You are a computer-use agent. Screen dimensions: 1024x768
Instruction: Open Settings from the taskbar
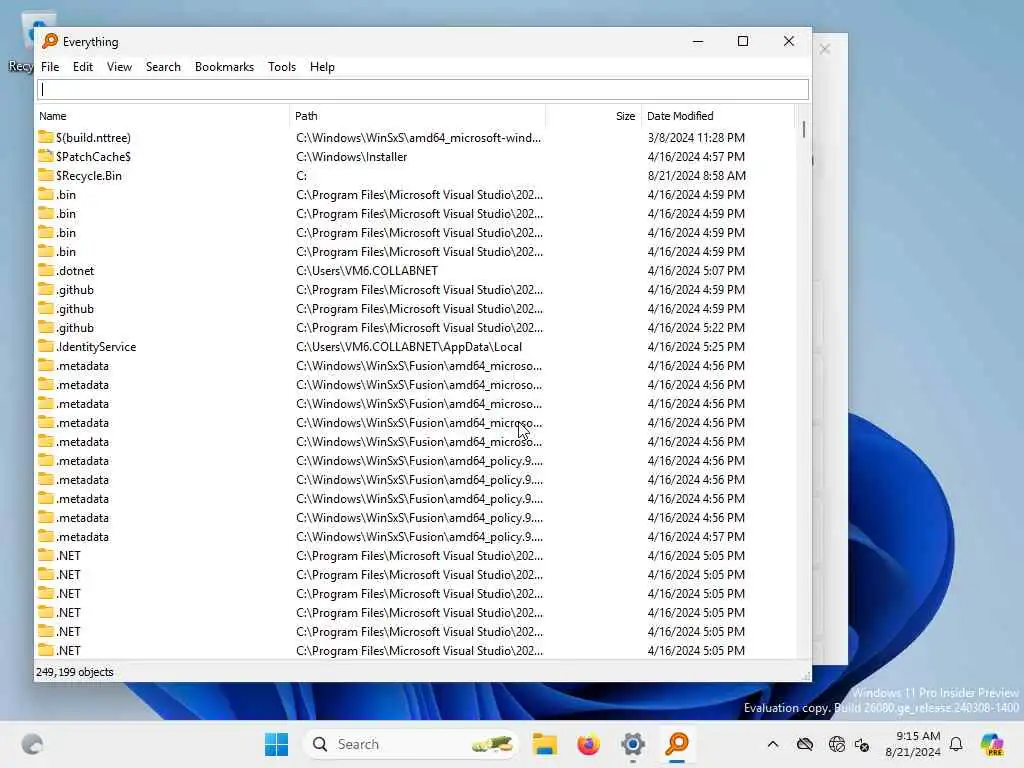pyautogui.click(x=633, y=744)
